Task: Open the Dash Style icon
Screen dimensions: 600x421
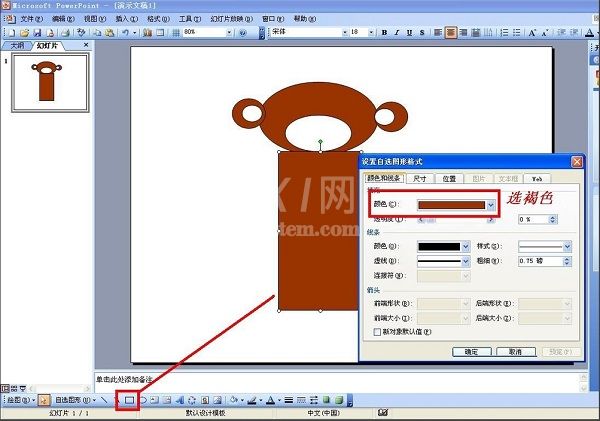Action: pos(302,400)
